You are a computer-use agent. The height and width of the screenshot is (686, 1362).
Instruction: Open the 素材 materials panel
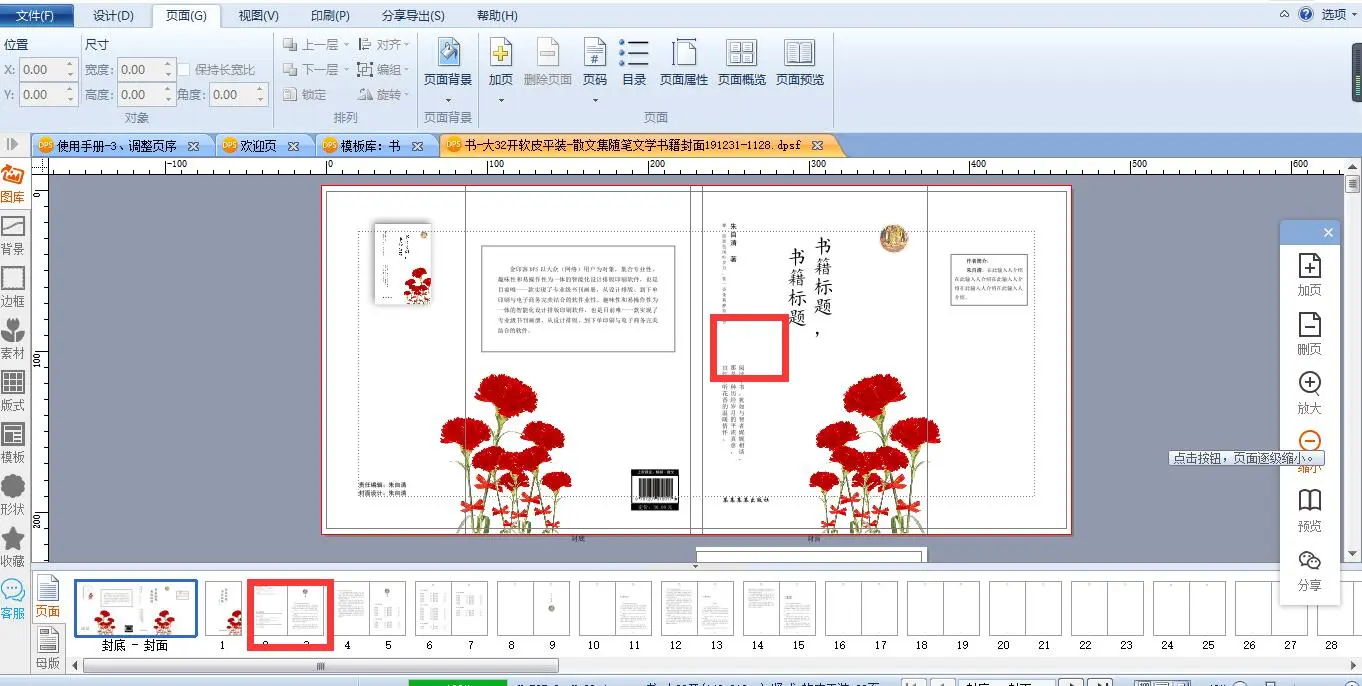13,340
